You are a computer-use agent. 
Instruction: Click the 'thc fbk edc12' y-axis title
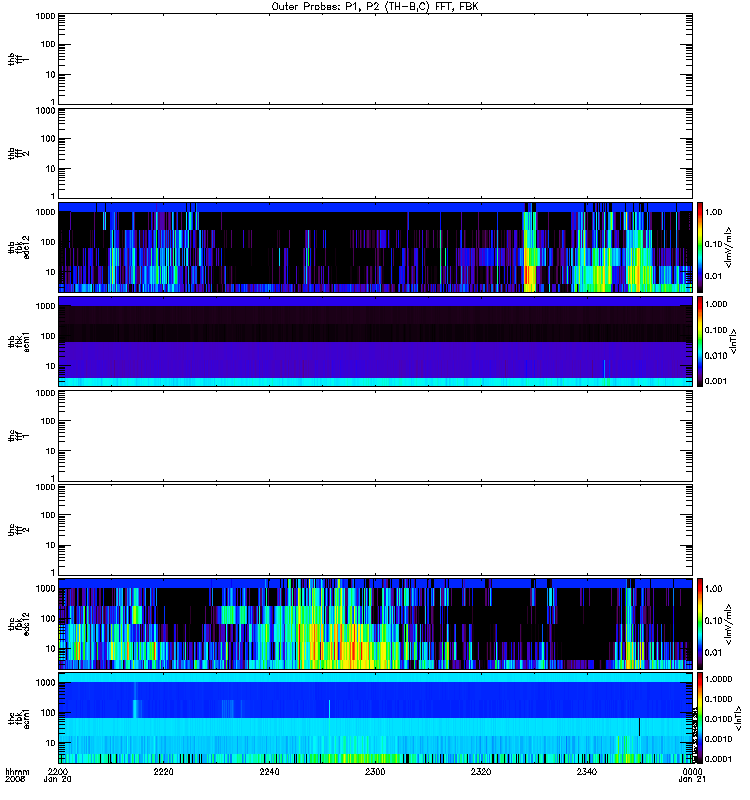point(18,624)
